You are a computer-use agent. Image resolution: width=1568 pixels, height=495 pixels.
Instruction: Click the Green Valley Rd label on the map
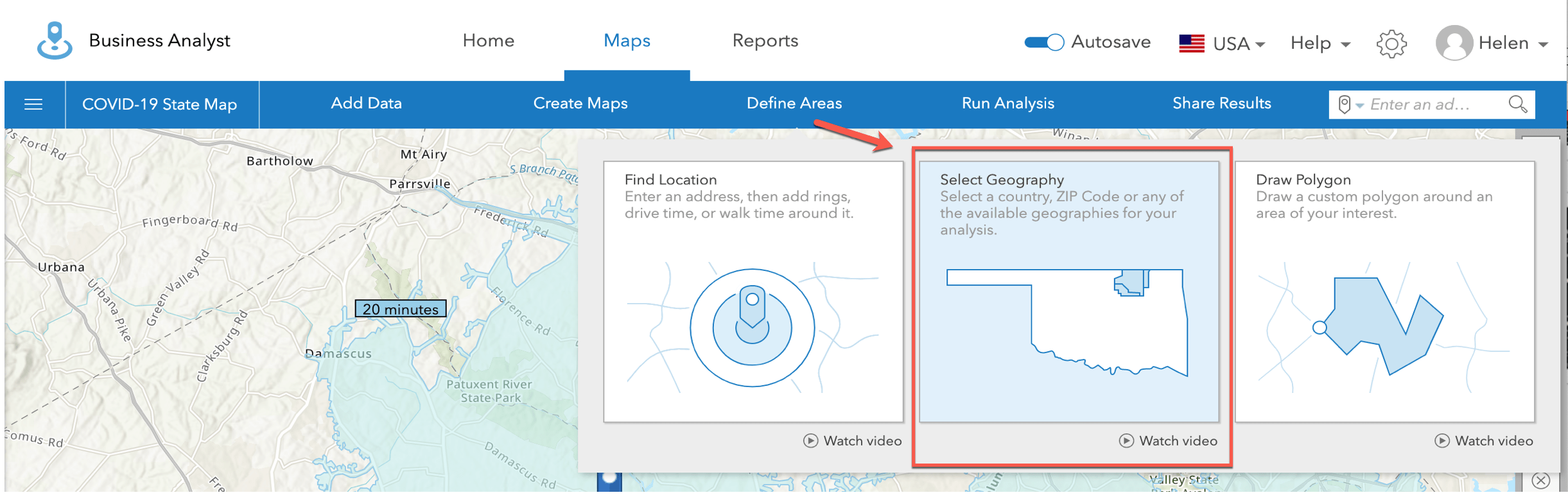coord(178,288)
